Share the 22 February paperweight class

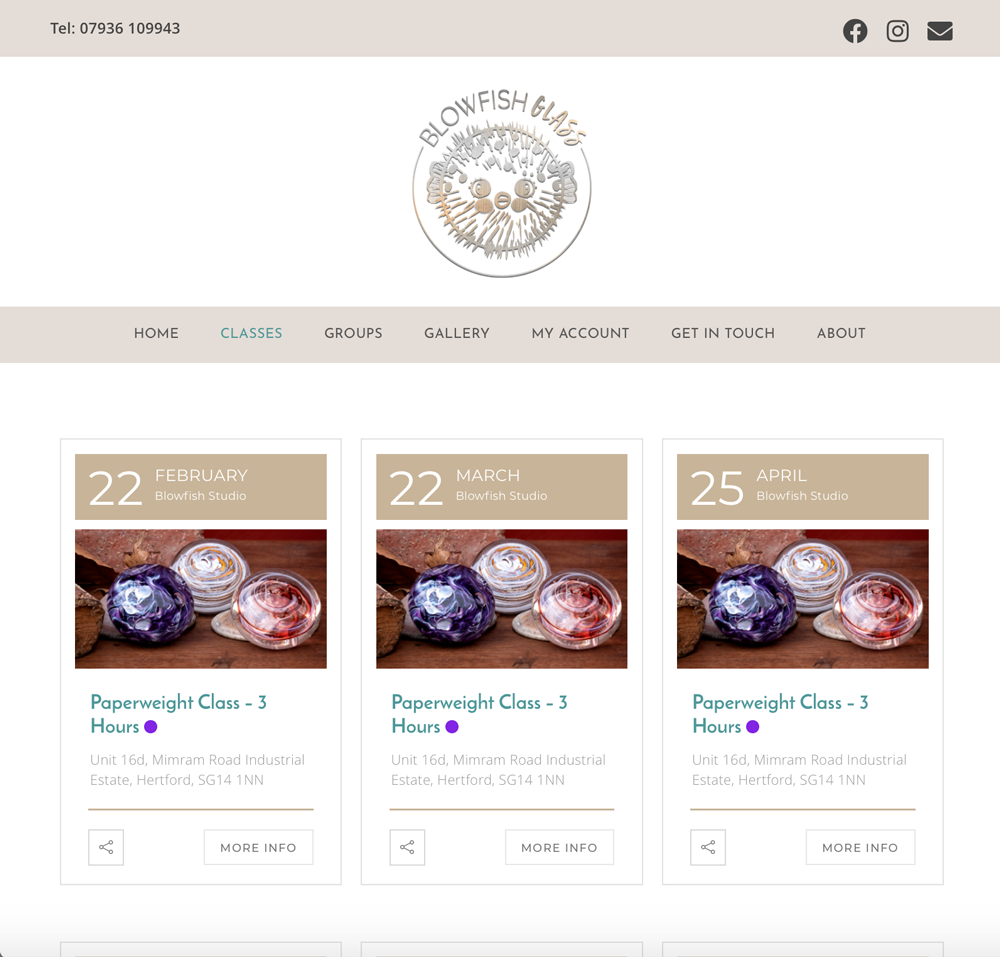106,847
